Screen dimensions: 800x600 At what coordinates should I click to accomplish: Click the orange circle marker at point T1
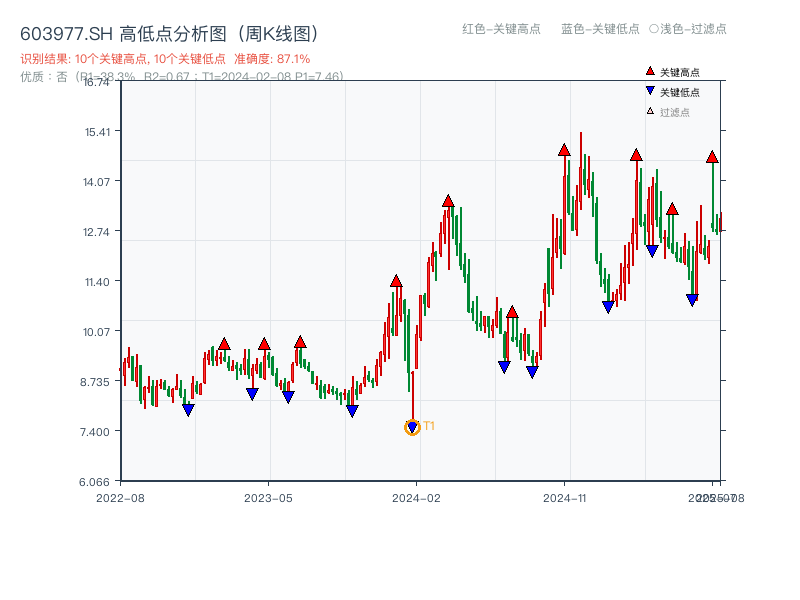click(x=413, y=427)
